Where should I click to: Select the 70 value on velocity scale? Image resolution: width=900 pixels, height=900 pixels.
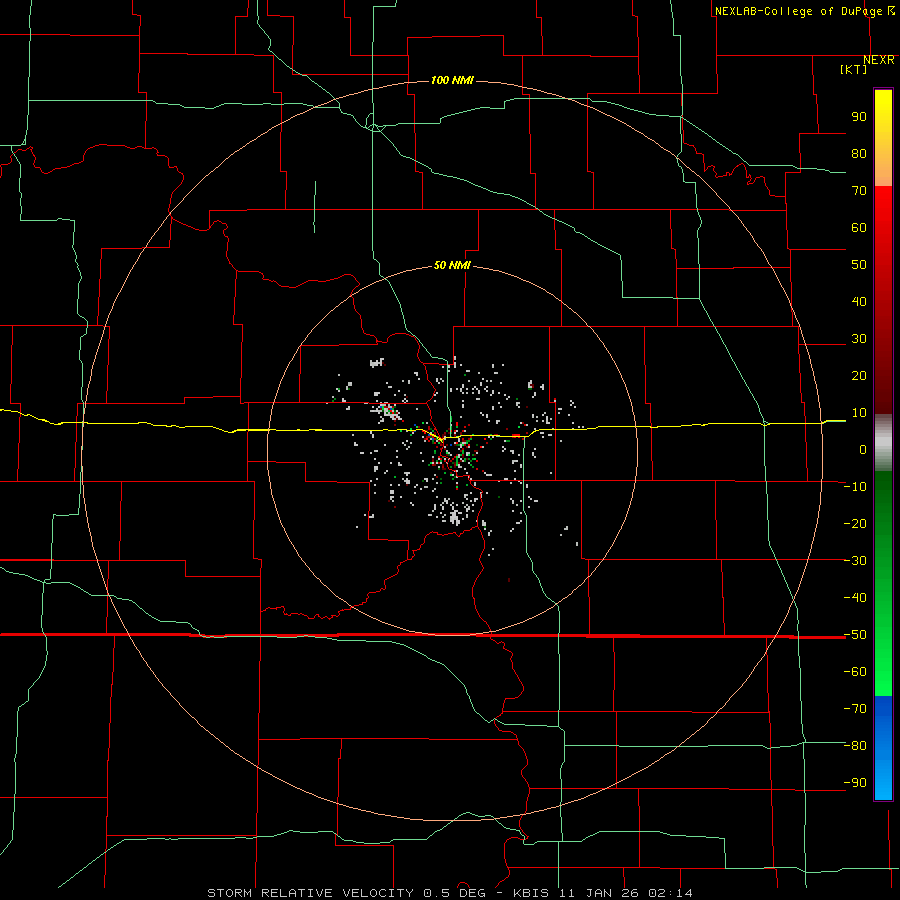tap(859, 191)
